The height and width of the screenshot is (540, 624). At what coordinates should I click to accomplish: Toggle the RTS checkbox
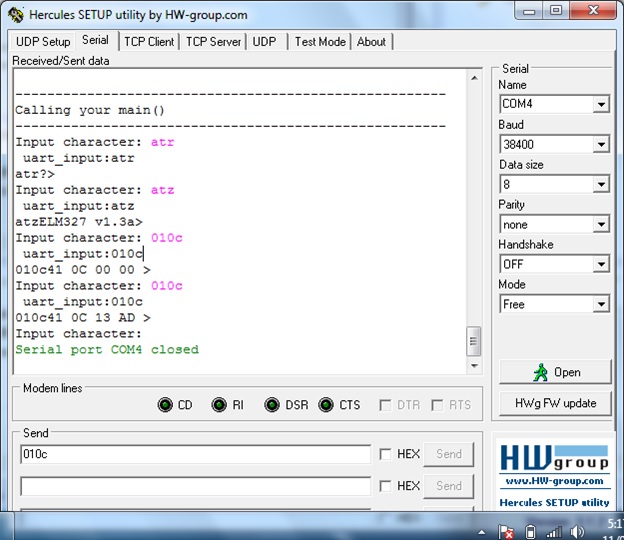pyautogui.click(x=437, y=405)
